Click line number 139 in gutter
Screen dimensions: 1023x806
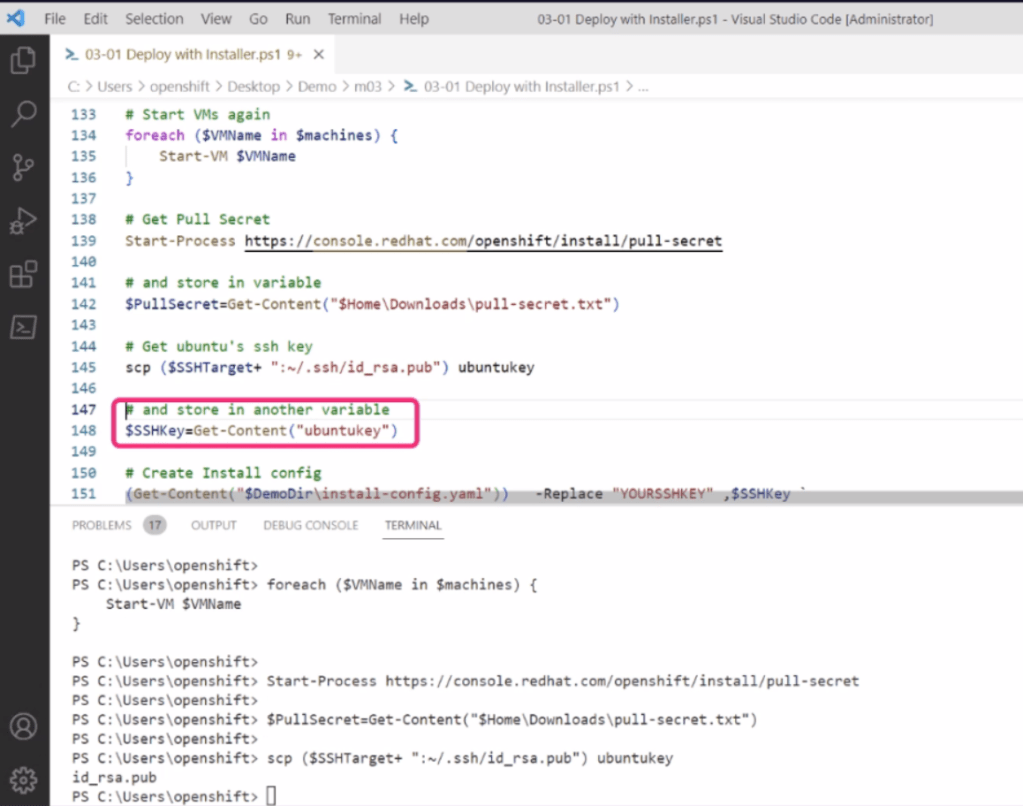(84, 241)
